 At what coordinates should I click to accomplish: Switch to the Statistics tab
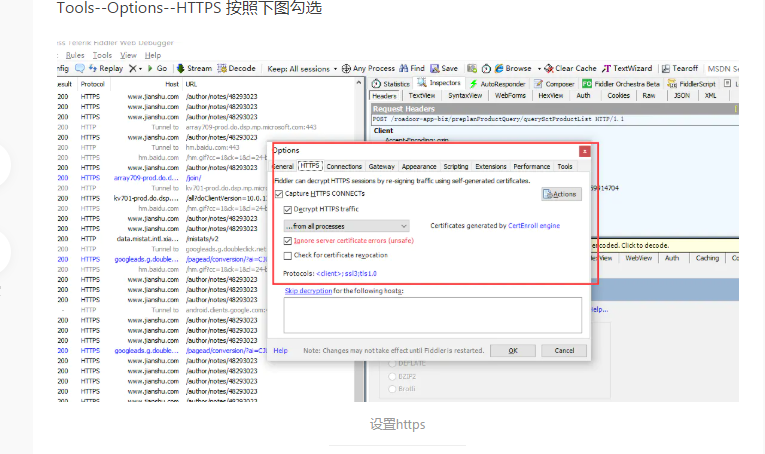tap(391, 83)
